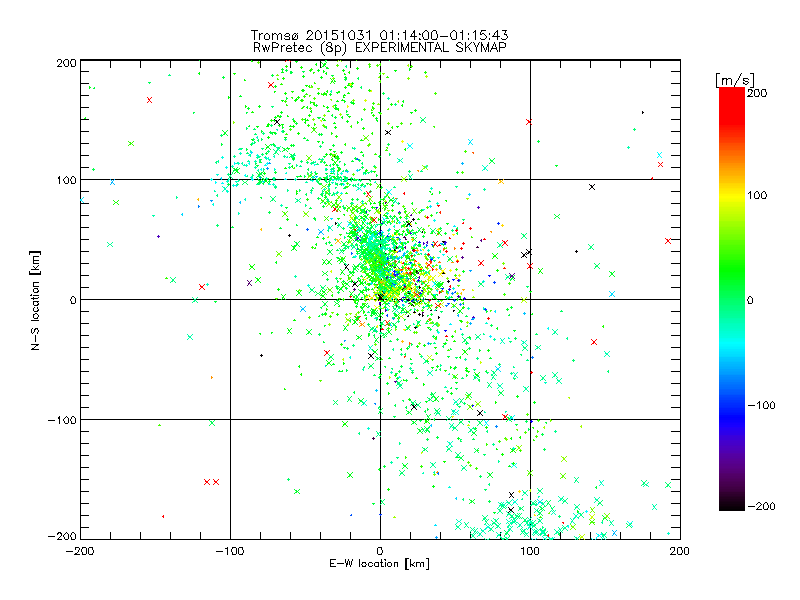800x600 pixels.
Task: Click the two adjacent red X markers in the lower-left quadrant
Action: (211, 482)
